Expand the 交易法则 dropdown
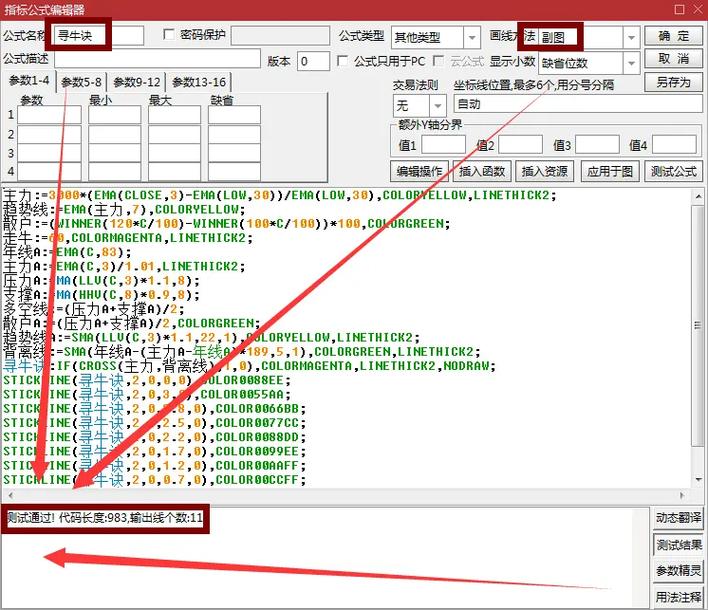The image size is (708, 610). pos(437,105)
